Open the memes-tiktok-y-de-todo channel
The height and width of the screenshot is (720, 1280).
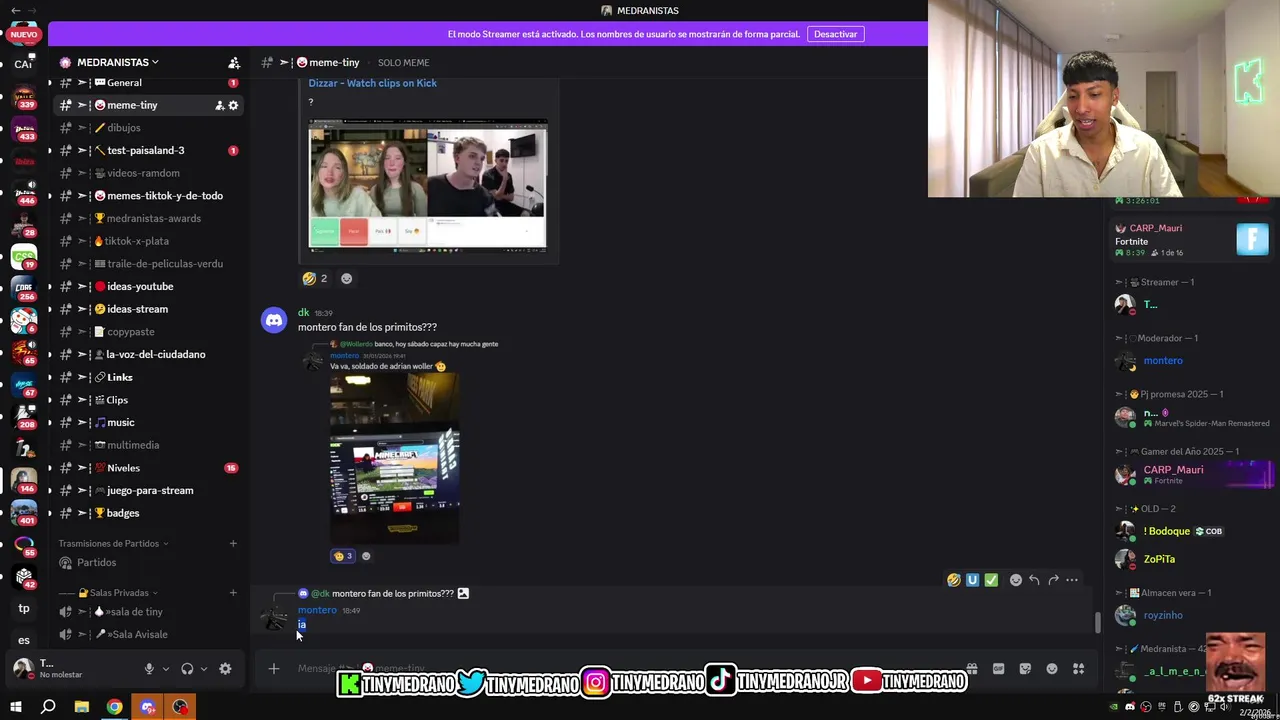click(149, 196)
